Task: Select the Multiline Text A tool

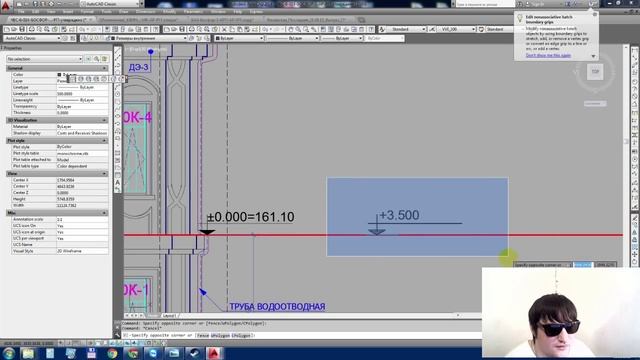Action: [x=118, y=182]
